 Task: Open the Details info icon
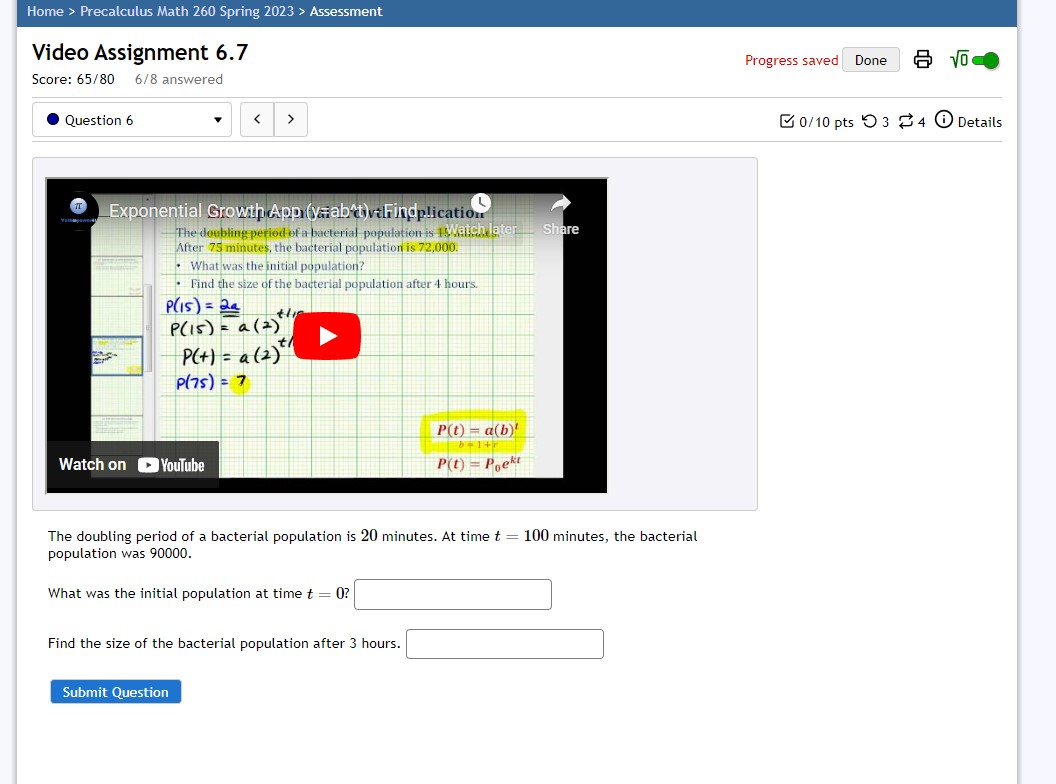point(944,121)
